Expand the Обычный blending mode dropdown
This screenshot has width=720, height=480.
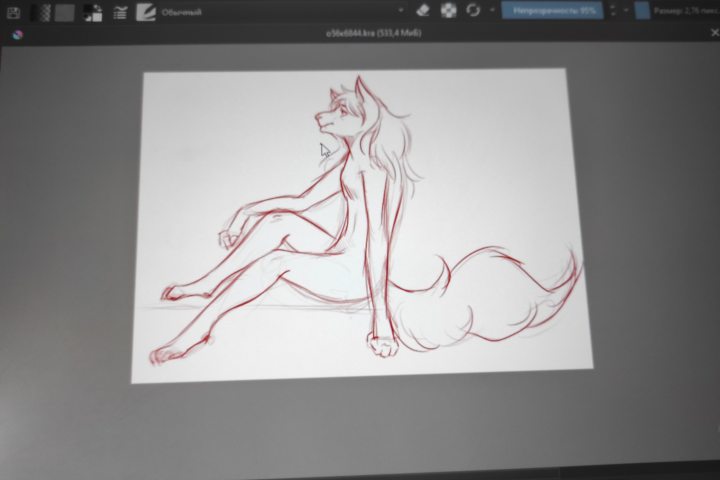click(x=282, y=11)
